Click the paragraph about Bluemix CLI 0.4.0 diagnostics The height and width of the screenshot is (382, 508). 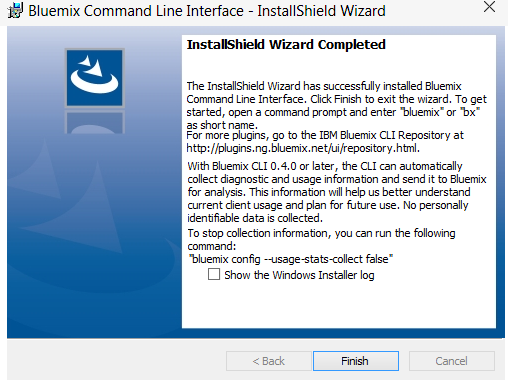(337, 192)
